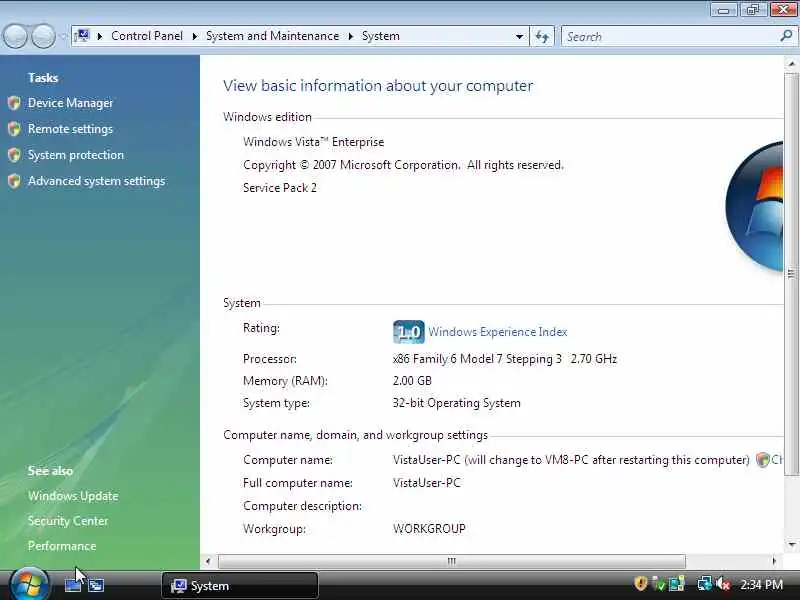Click the Full computer name VistaUser-PC value

[x=427, y=483]
